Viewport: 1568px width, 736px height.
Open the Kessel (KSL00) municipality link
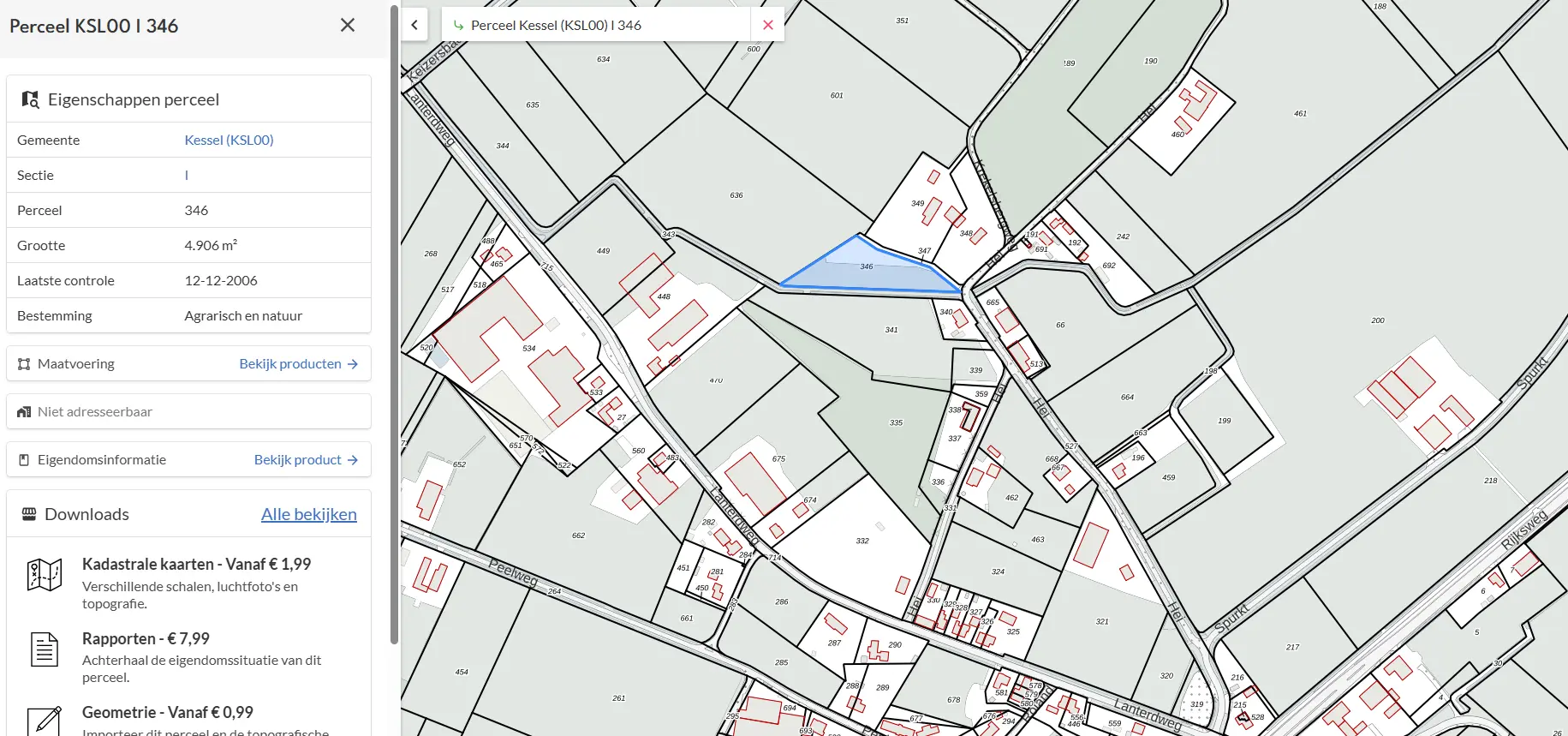[229, 141]
